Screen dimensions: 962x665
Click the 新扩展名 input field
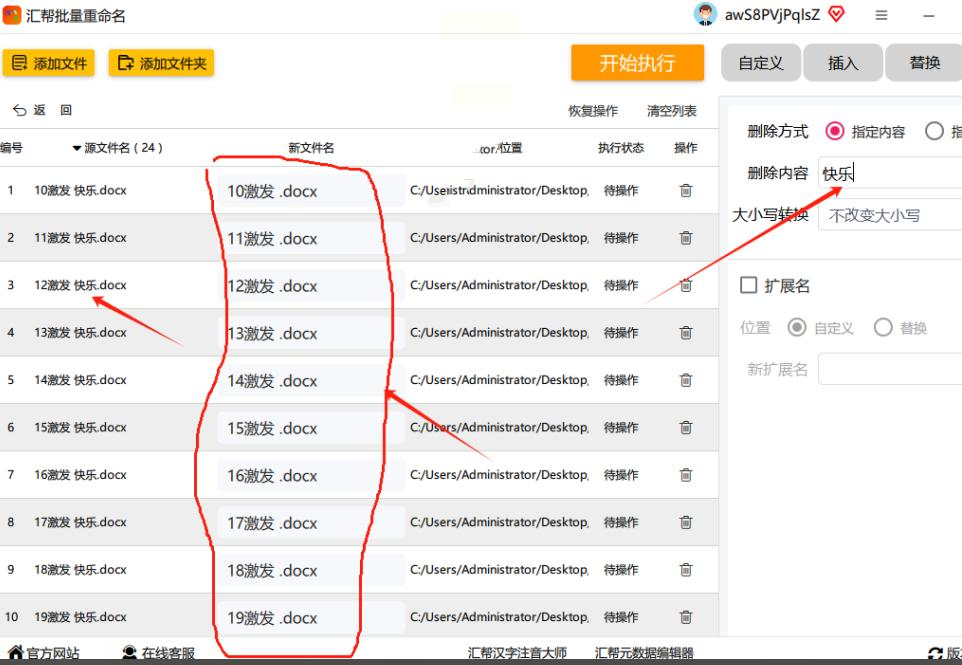pyautogui.click(x=890, y=369)
